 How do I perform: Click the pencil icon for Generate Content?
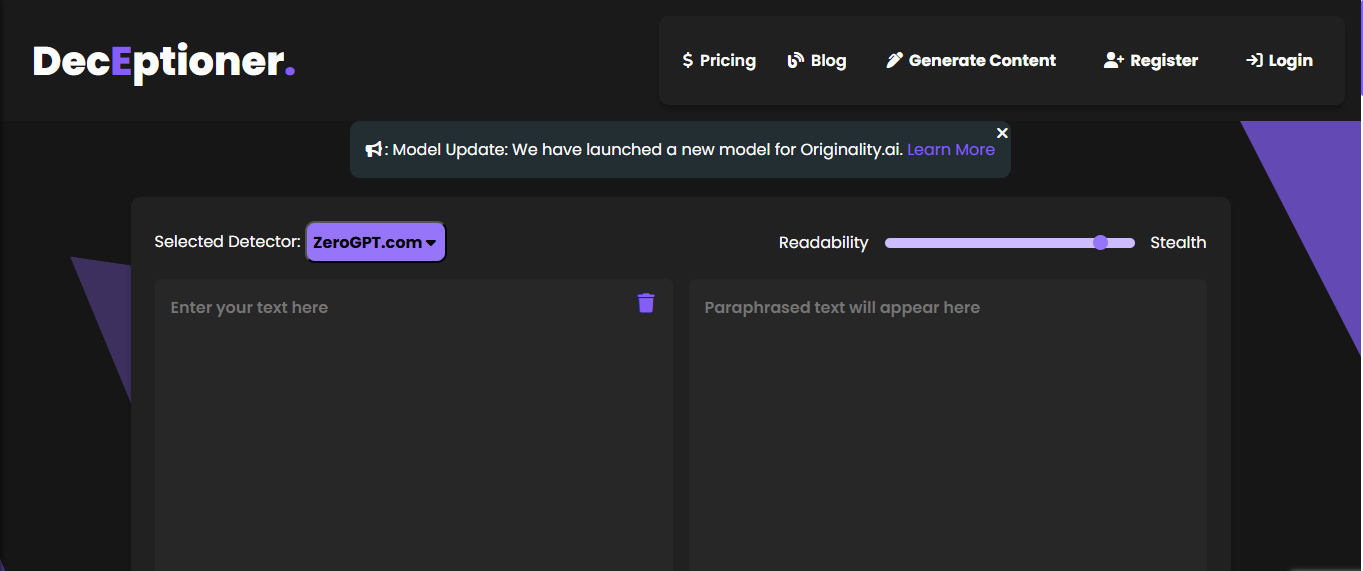click(894, 61)
